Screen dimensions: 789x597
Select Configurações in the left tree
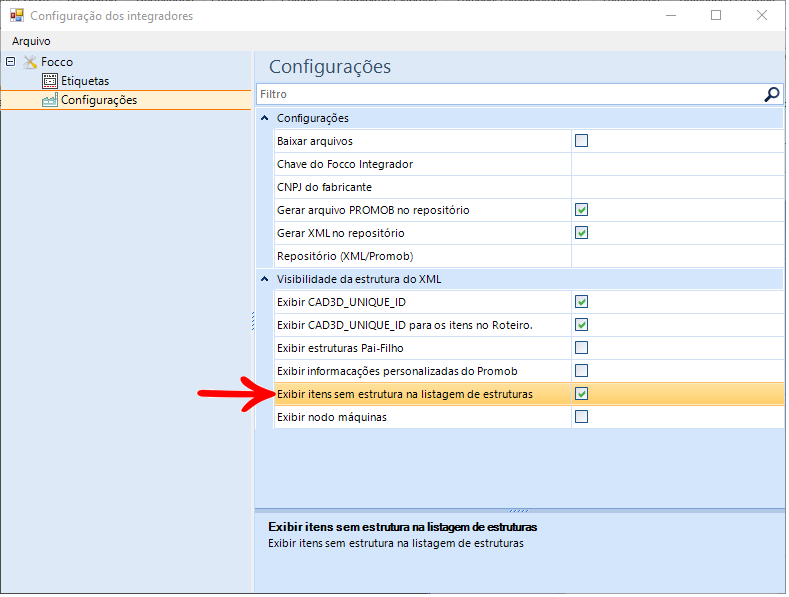tap(99, 100)
